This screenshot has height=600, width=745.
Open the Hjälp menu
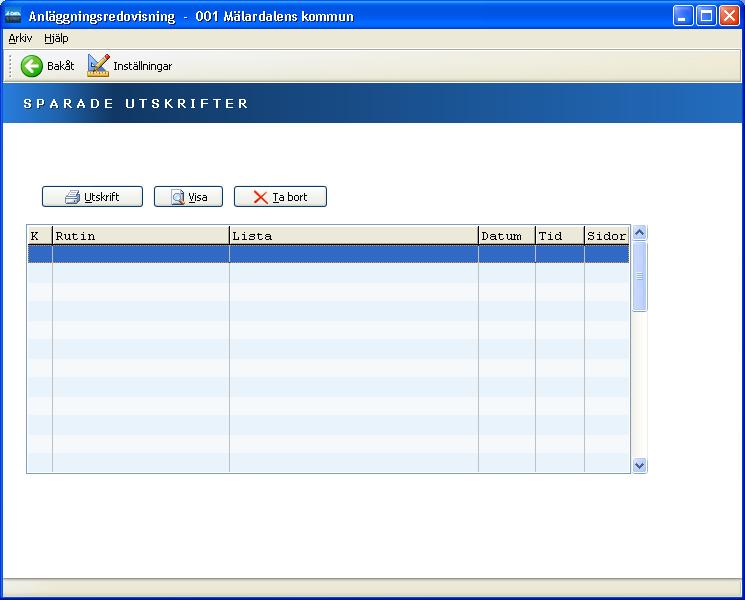[56, 38]
